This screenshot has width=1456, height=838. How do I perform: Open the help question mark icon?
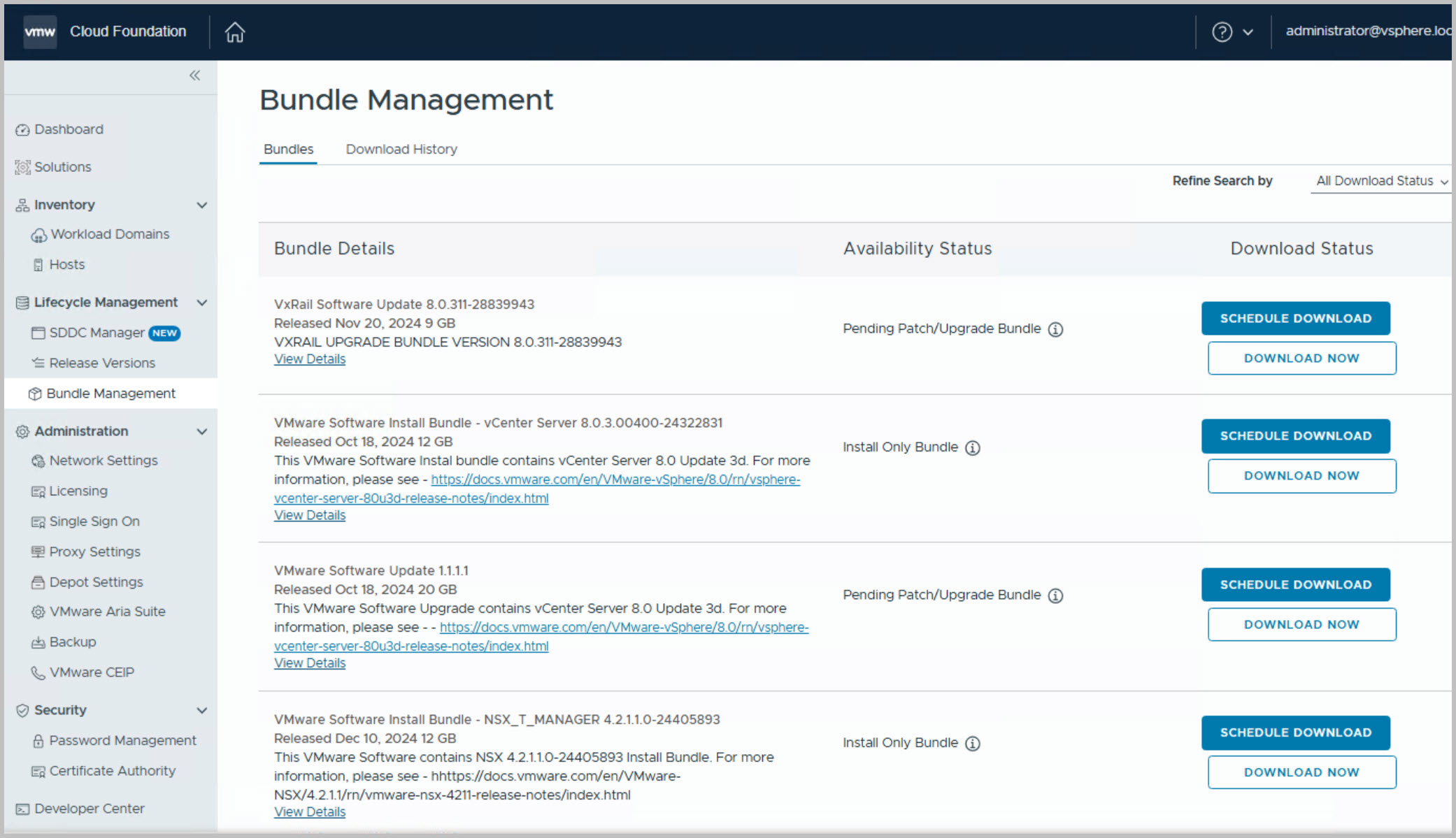[1222, 32]
